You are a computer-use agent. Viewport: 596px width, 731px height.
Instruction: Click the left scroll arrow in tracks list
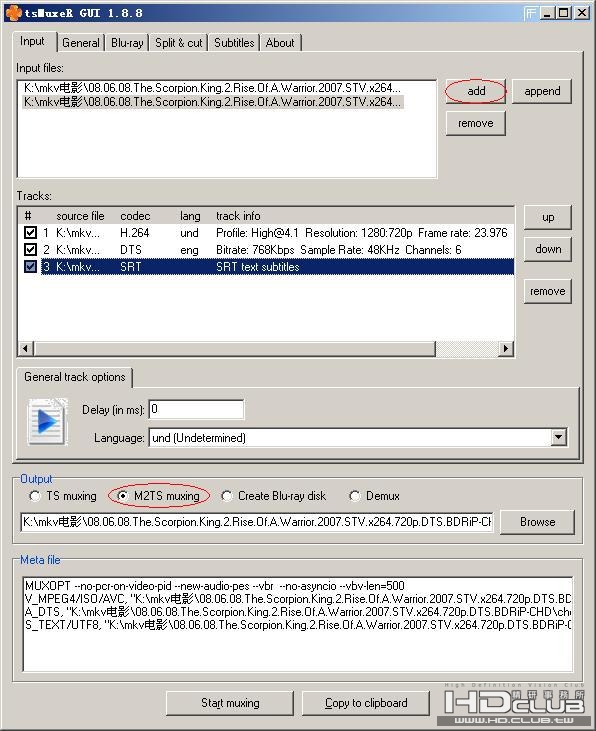[26, 348]
